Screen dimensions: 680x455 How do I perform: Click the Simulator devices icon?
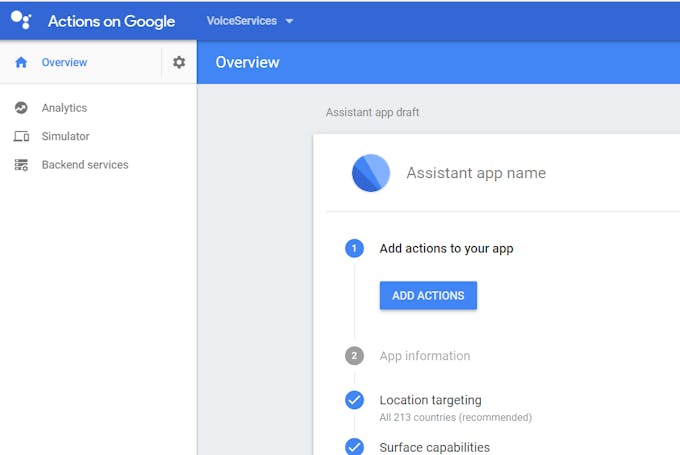[x=21, y=136]
